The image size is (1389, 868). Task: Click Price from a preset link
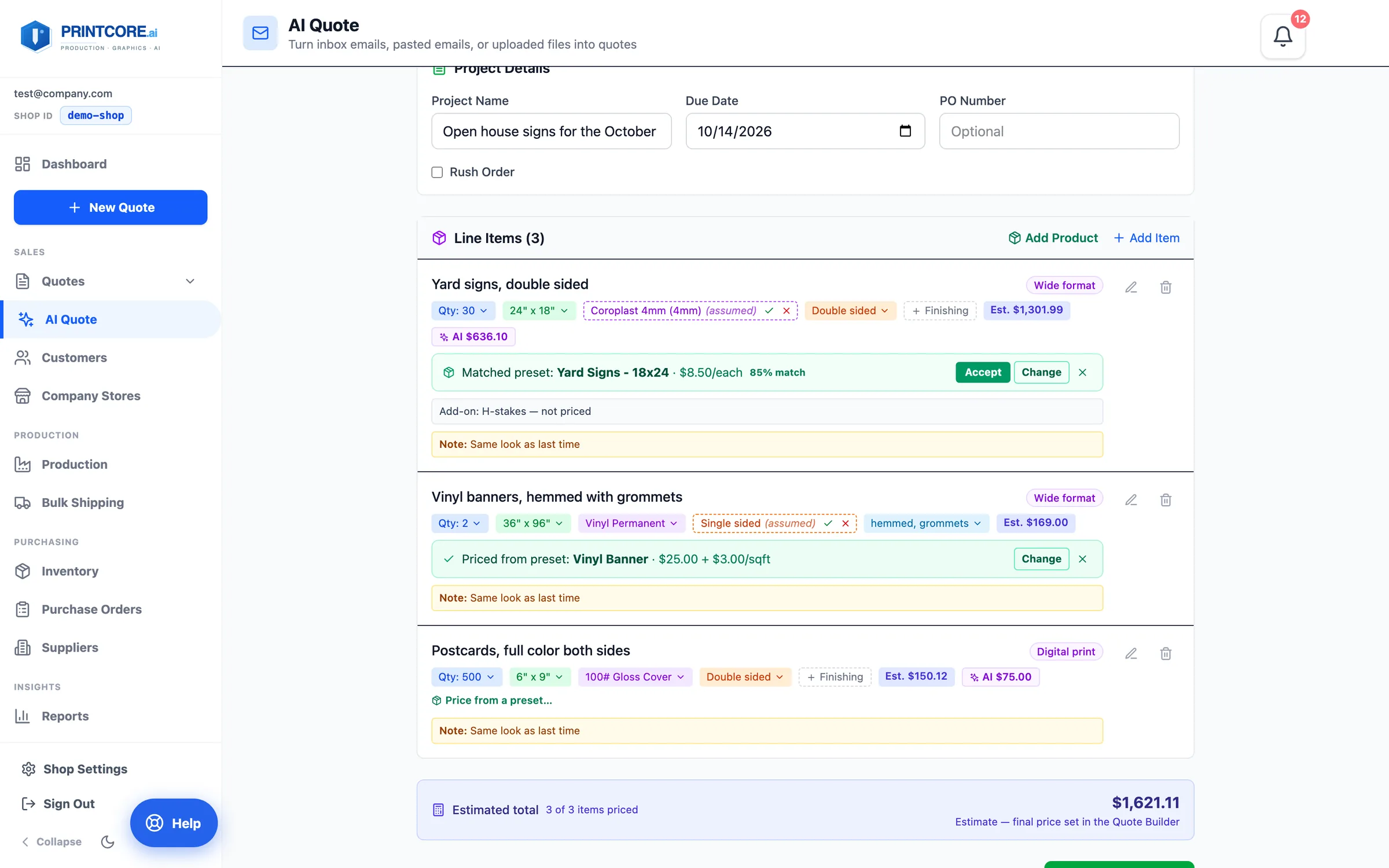(492, 700)
